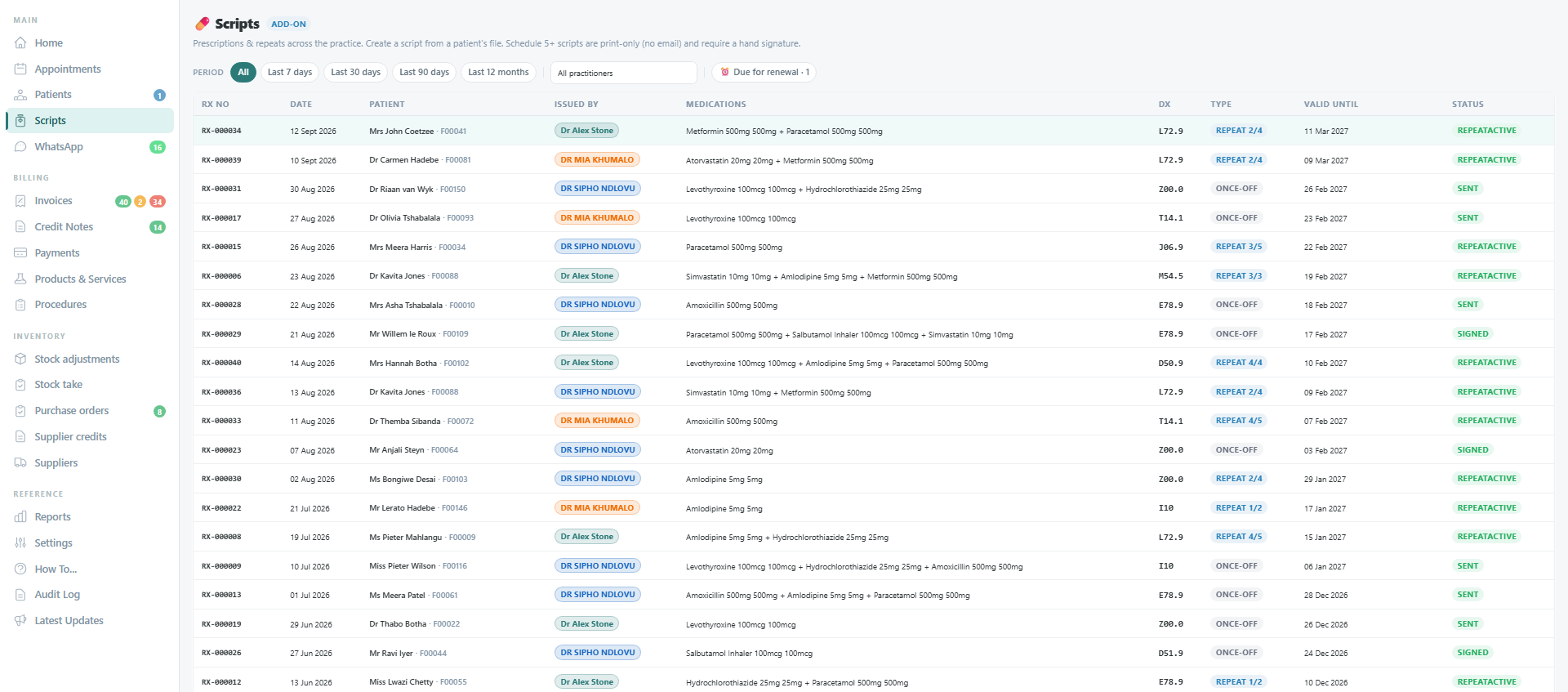Click the Audit Log icon
The height and width of the screenshot is (692, 1568).
point(20,595)
